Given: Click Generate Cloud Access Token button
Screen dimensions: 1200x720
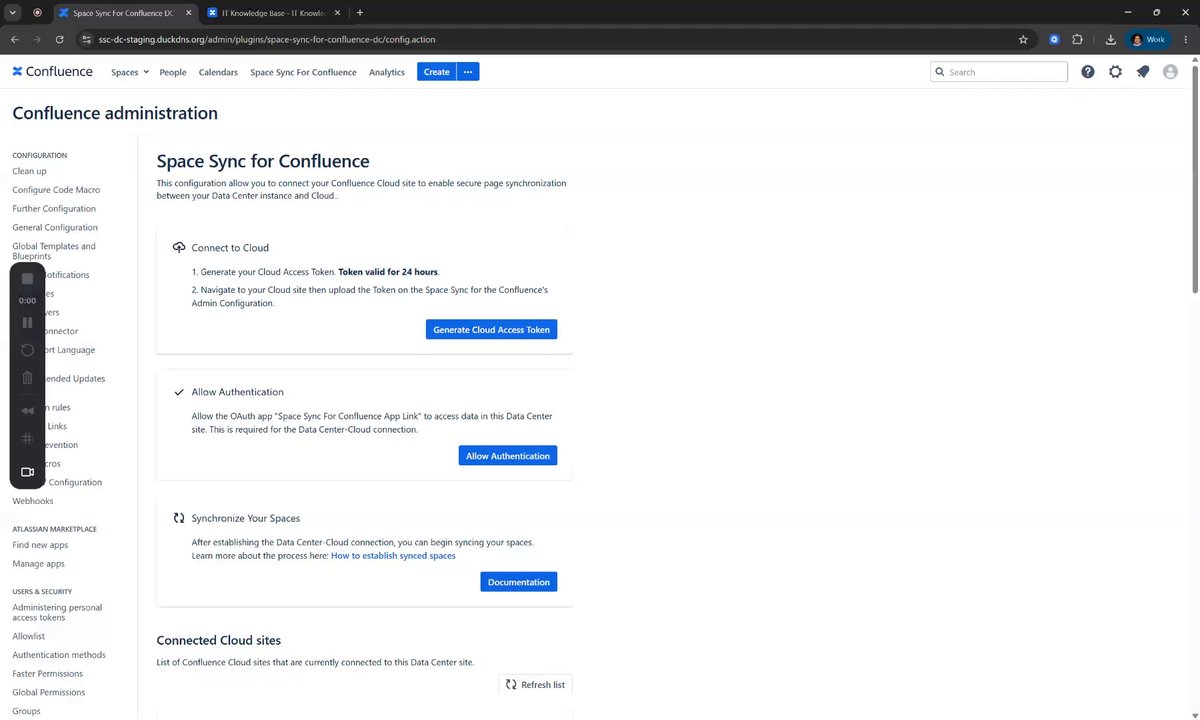Looking at the screenshot, I should [x=491, y=329].
